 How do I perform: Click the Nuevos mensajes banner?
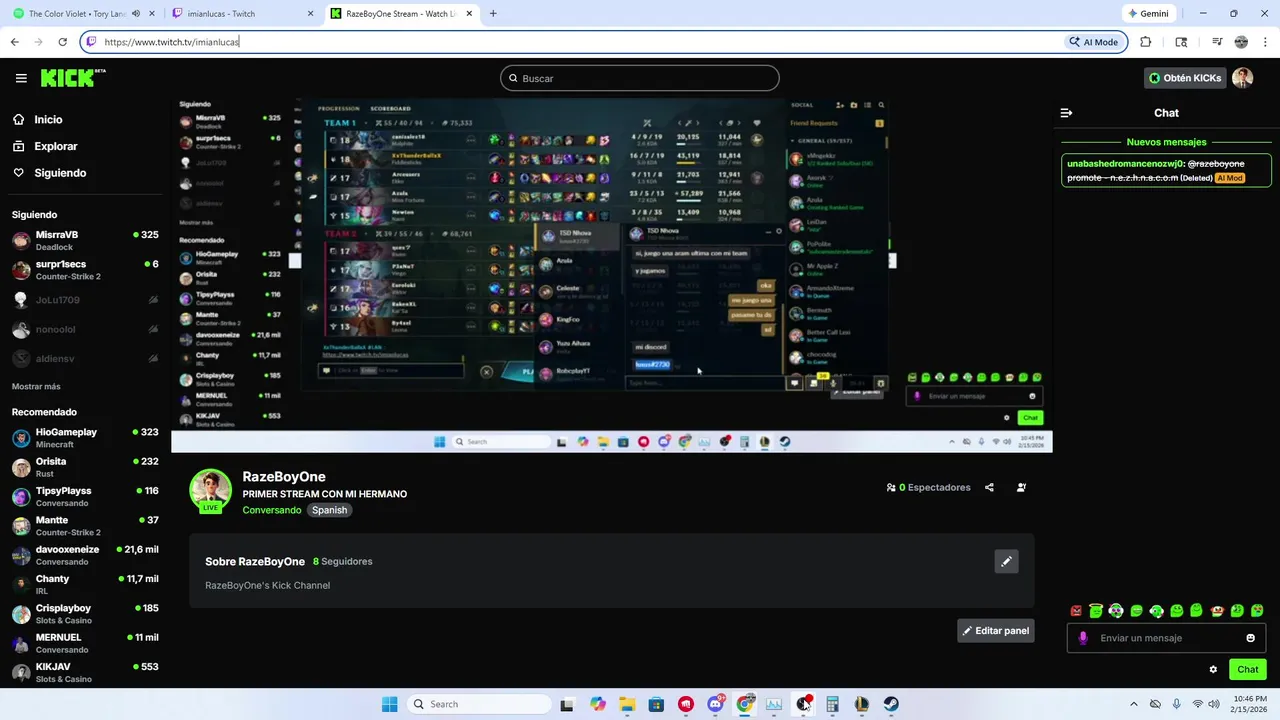[1166, 142]
